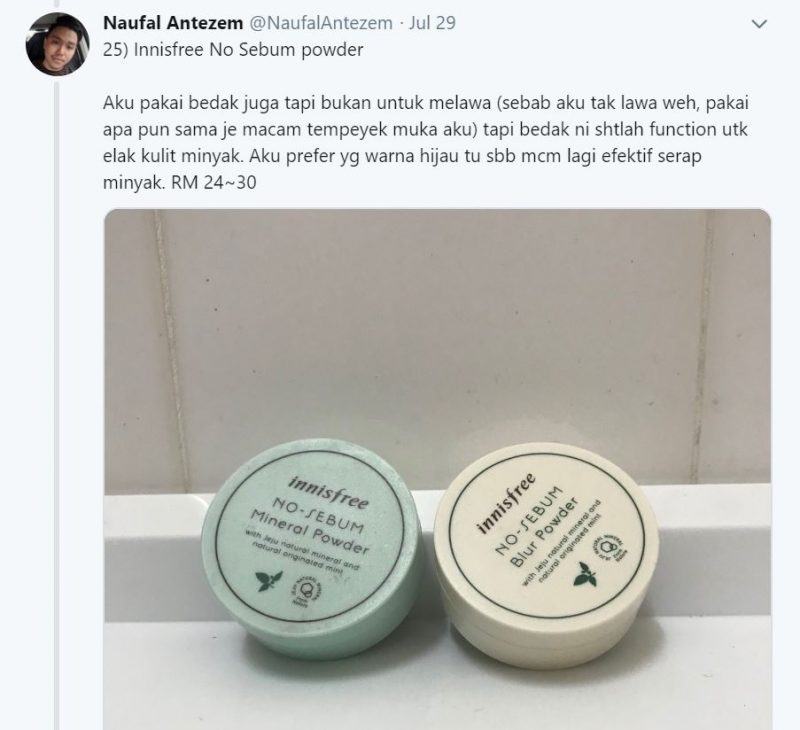Screen dimensions: 800x730
Task: Open Naufal Antezem's profile avatar
Action: coord(58,44)
